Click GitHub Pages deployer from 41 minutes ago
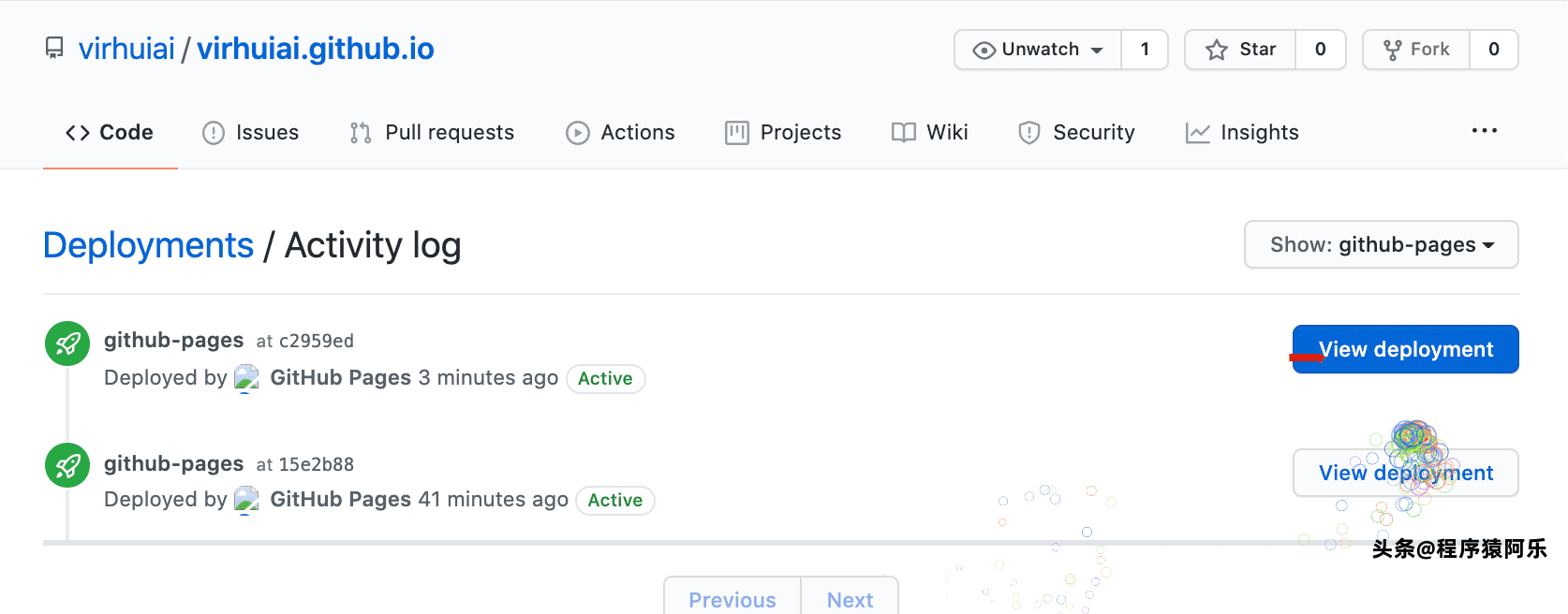This screenshot has width=1568, height=614. [x=341, y=499]
